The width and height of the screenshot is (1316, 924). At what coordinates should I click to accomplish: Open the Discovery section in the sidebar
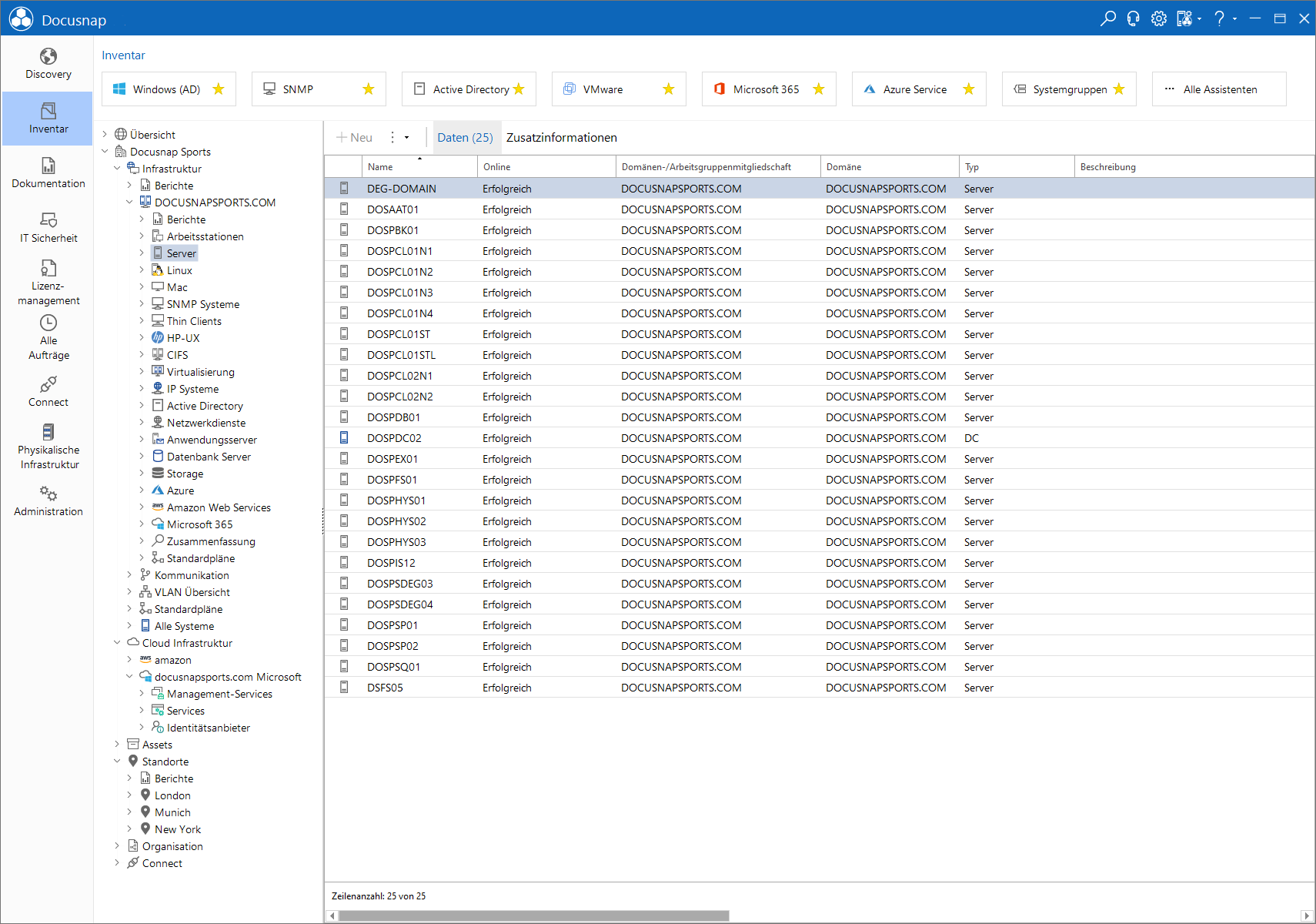tap(48, 64)
